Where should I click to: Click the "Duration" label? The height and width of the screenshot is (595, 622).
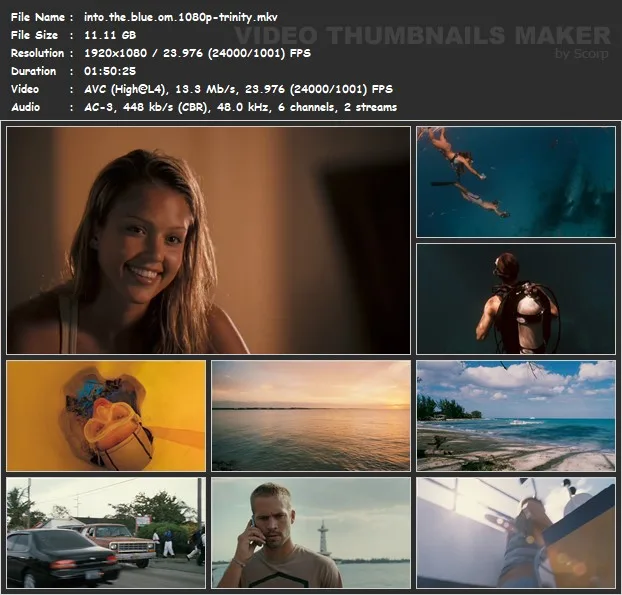pos(33,71)
